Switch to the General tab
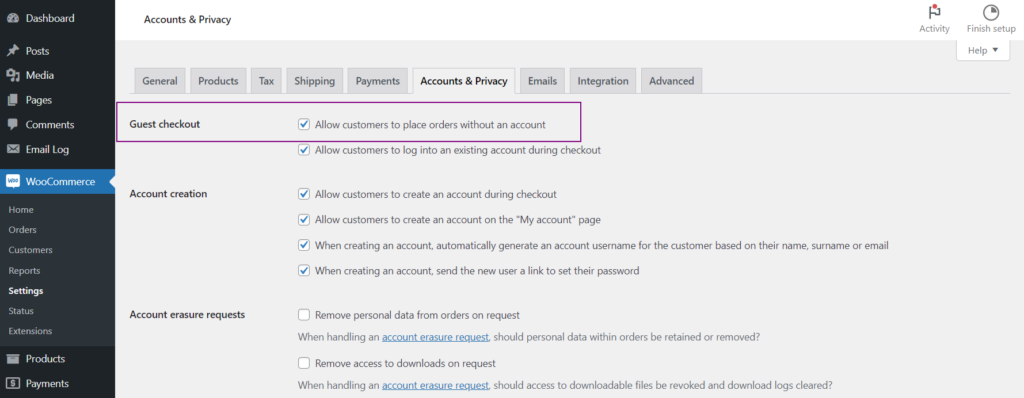The image size is (1024, 398). 160,81
